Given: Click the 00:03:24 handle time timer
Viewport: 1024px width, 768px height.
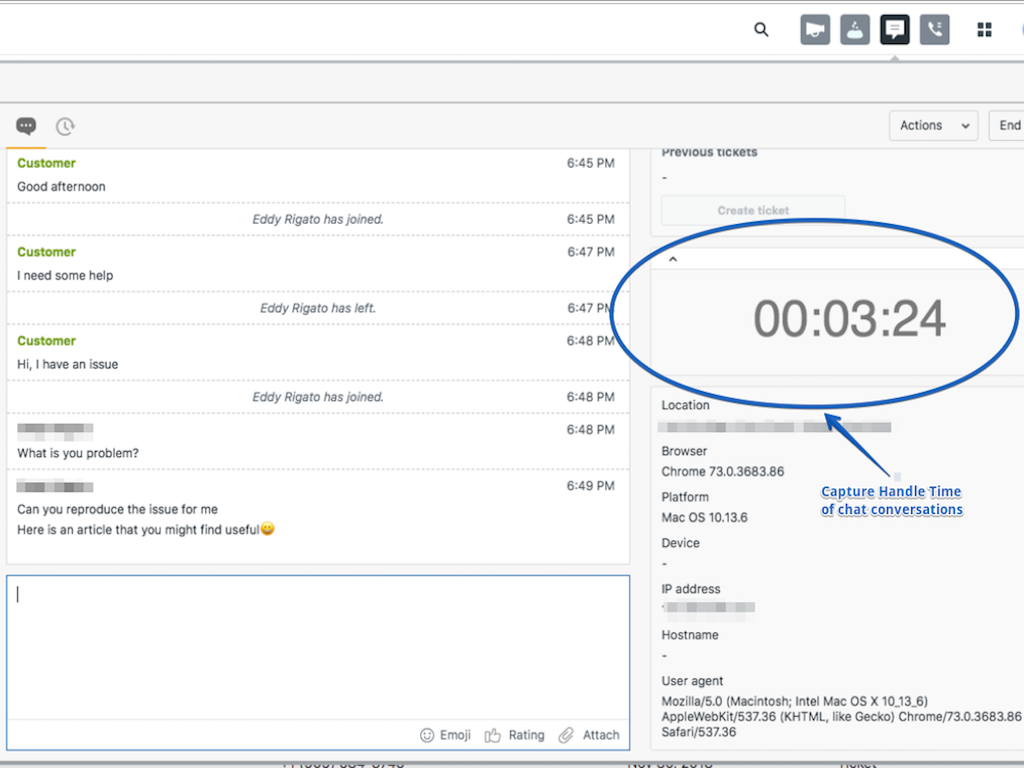Looking at the screenshot, I should coord(848,319).
